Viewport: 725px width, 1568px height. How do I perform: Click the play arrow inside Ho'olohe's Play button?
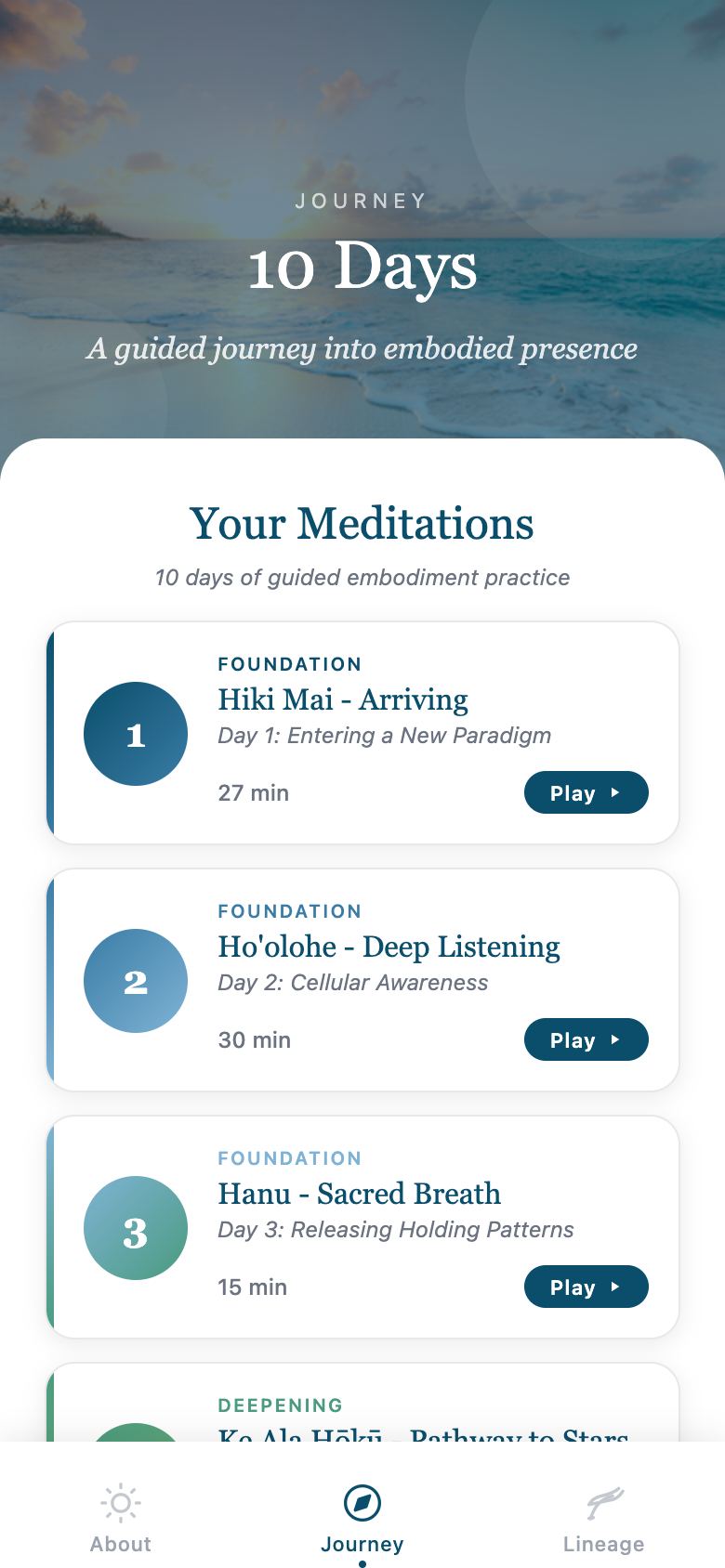click(x=615, y=1039)
